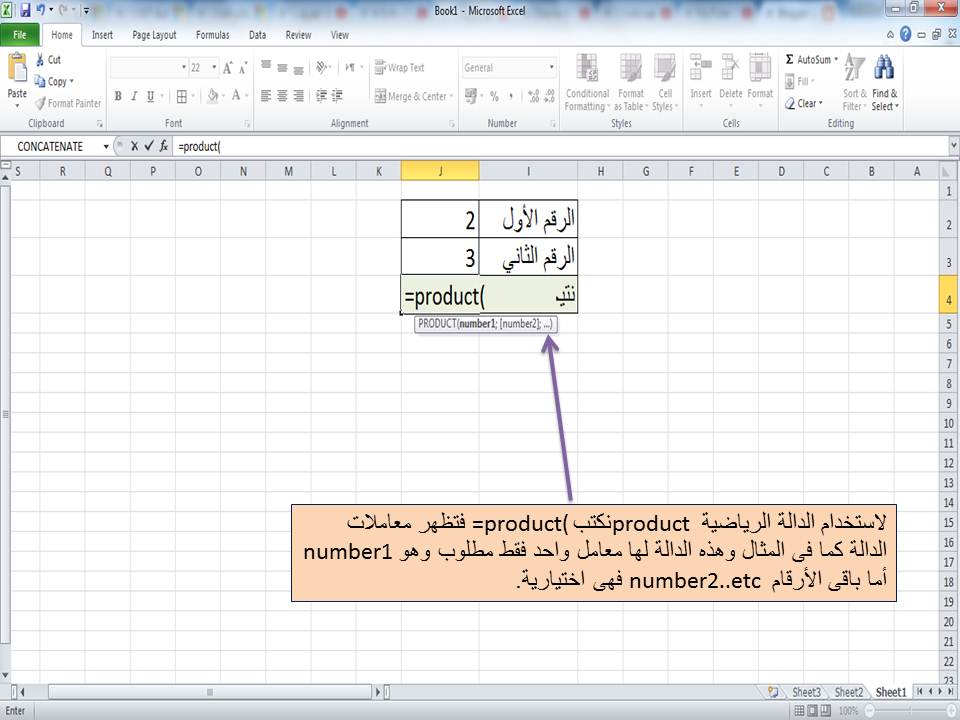Screen dimensions: 960x720
Task: Increase font size with the large A icon
Action: click(x=227, y=68)
